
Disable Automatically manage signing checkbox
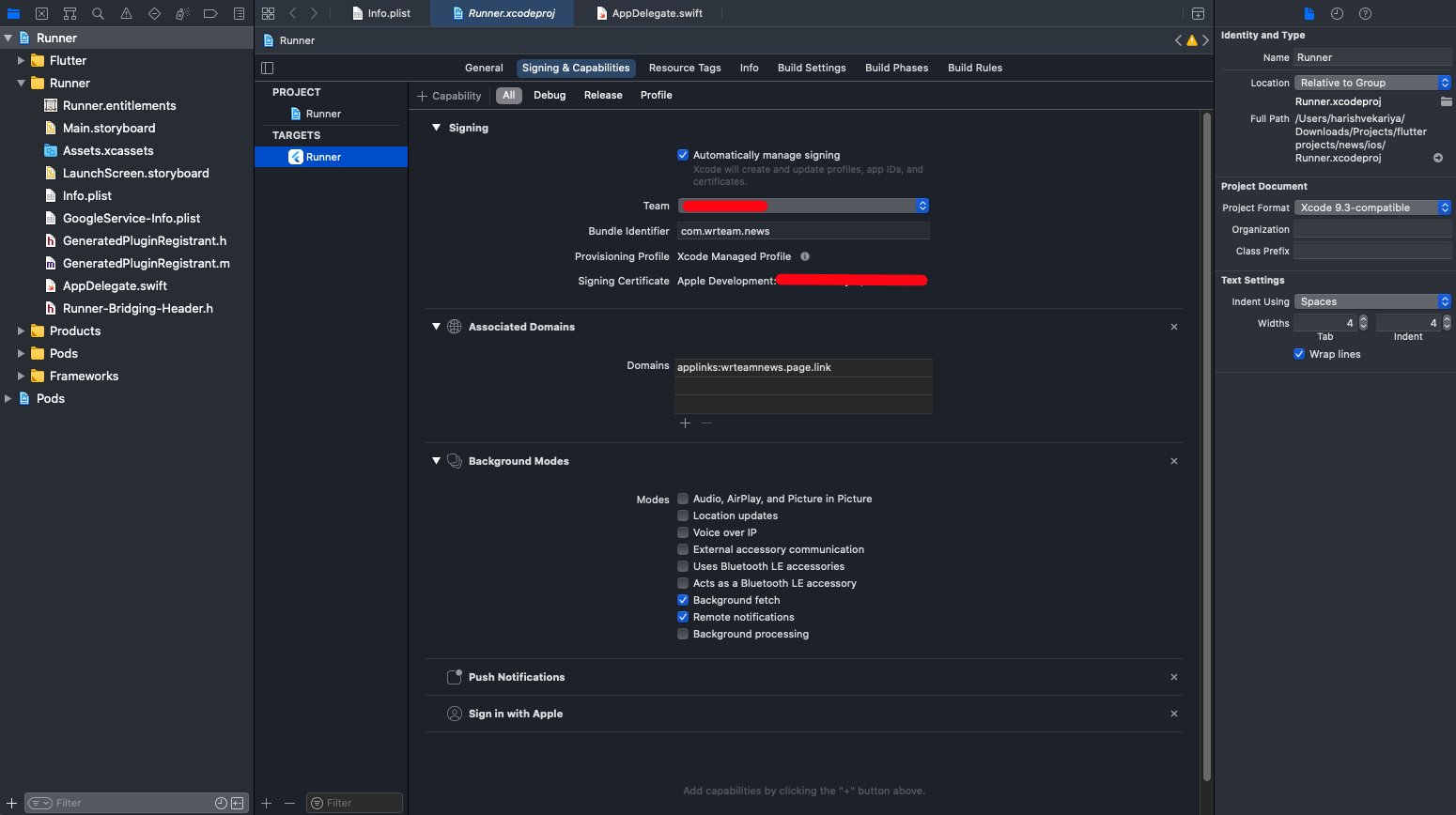pos(683,155)
